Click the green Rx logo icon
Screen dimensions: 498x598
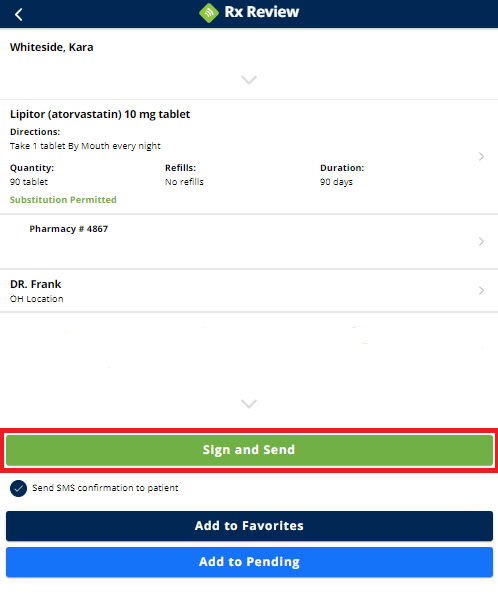coord(209,13)
